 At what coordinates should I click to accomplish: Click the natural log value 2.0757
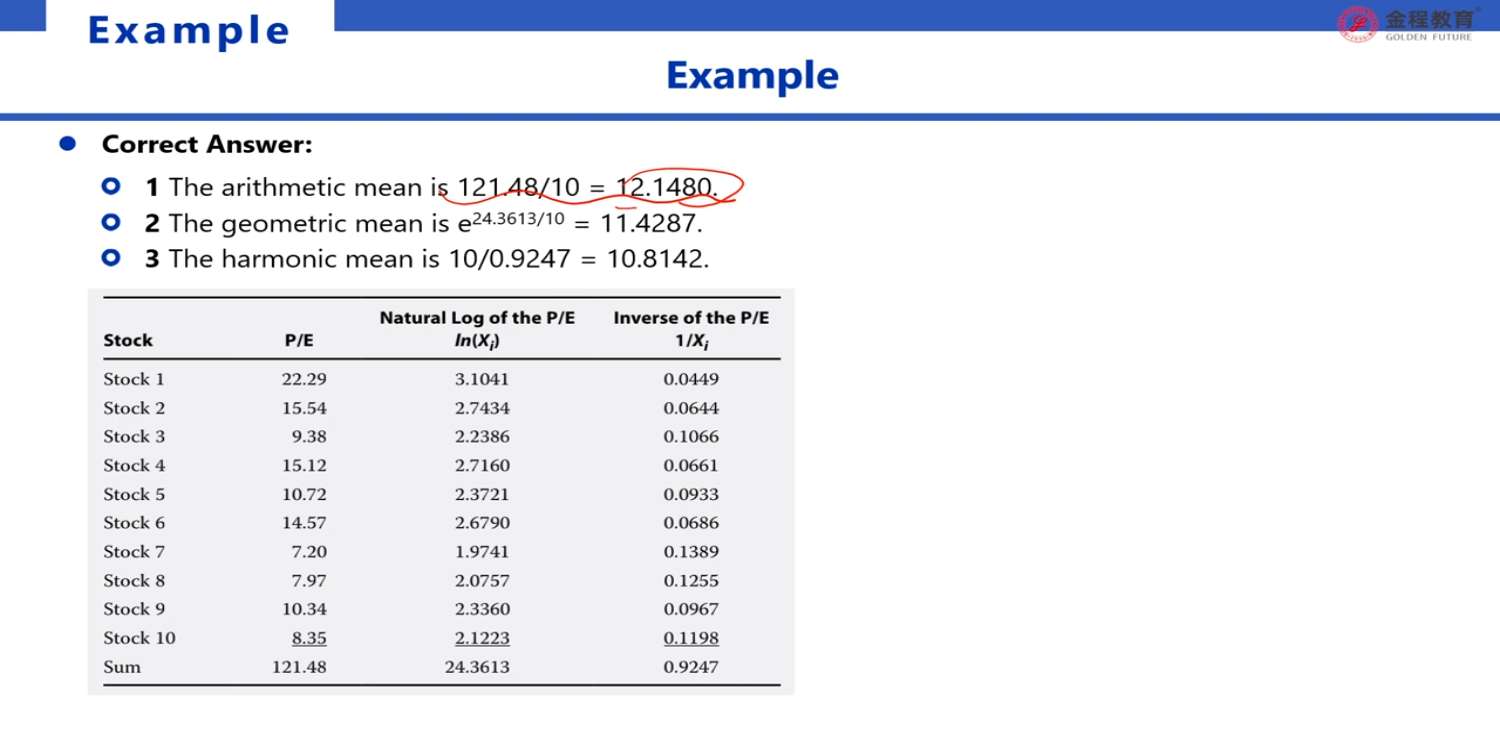[x=482, y=580]
